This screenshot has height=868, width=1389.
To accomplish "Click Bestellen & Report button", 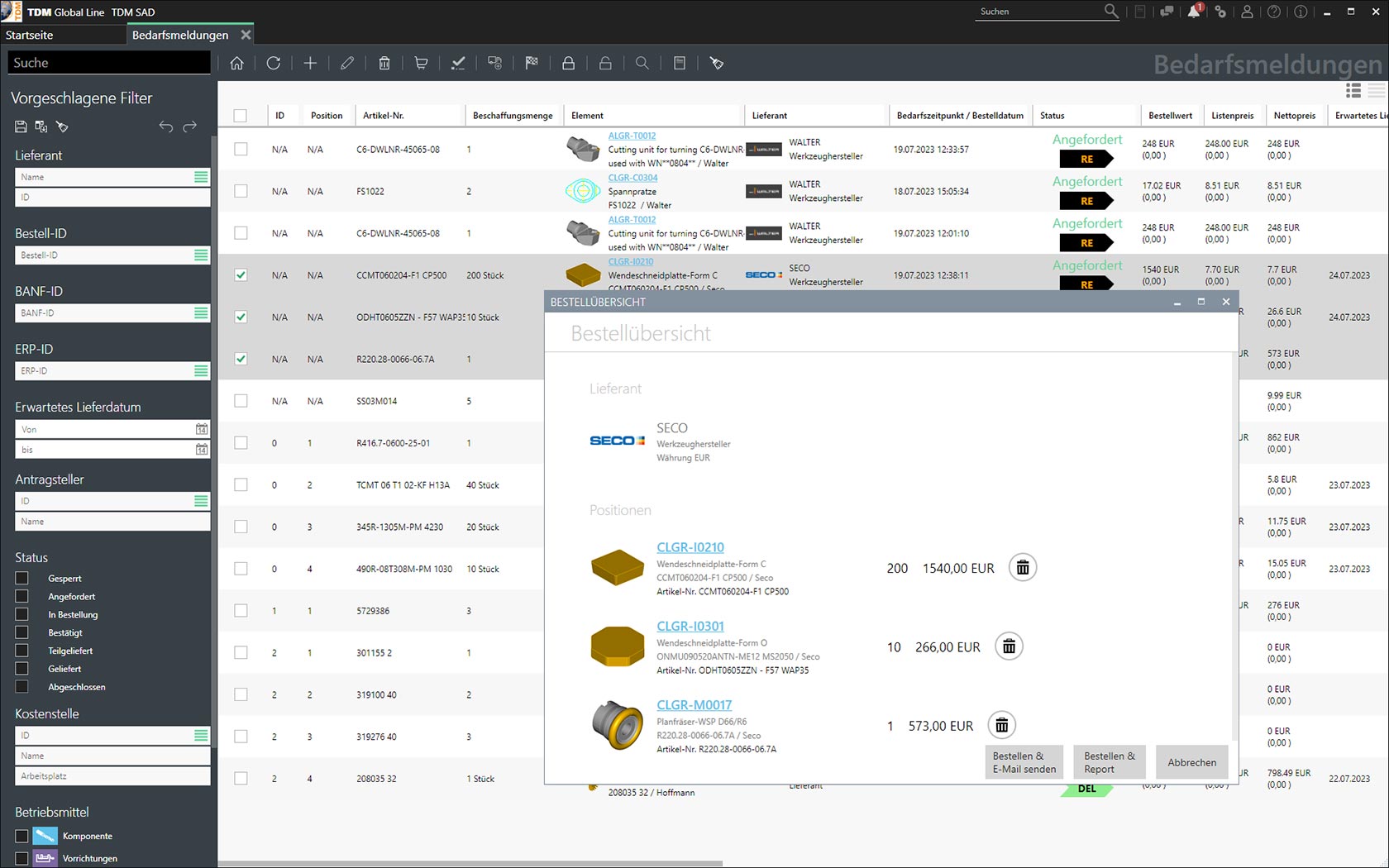I will (x=1110, y=762).
